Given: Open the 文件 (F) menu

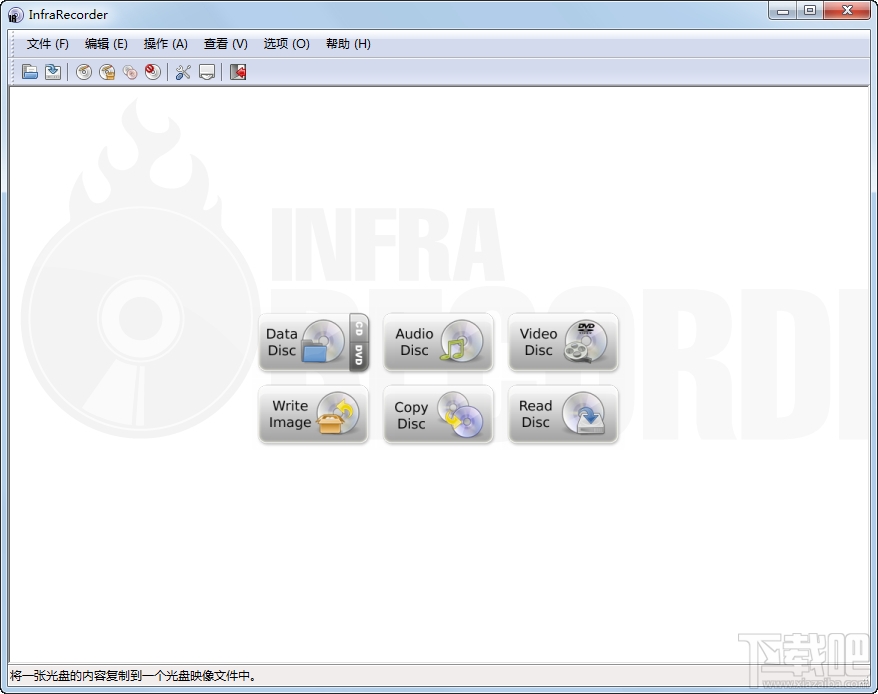Looking at the screenshot, I should [48, 44].
